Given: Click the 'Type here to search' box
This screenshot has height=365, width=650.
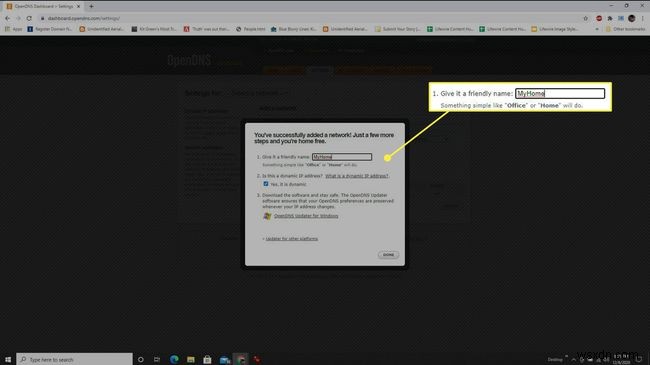Looking at the screenshot, I should click(x=75, y=359).
